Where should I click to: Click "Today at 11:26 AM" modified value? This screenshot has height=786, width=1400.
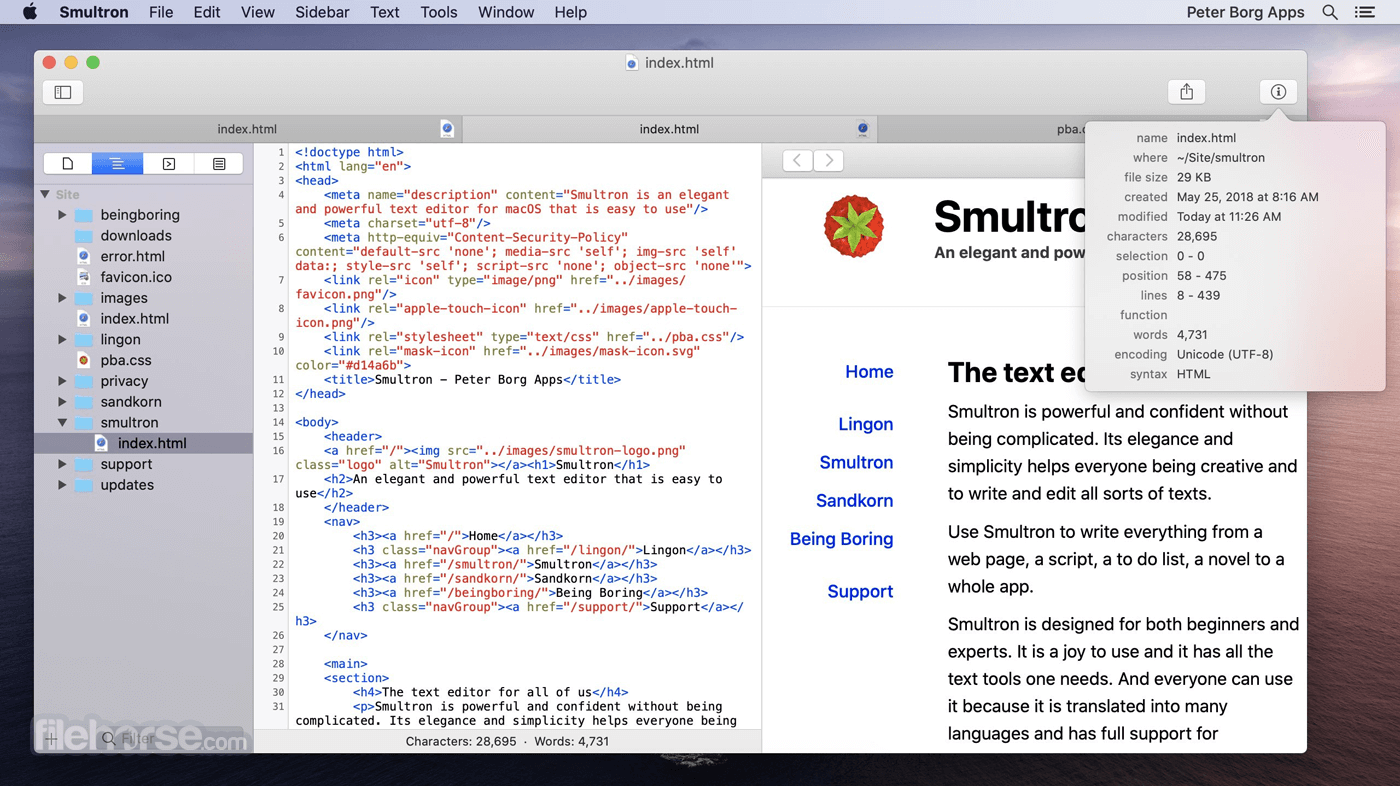(x=1229, y=216)
